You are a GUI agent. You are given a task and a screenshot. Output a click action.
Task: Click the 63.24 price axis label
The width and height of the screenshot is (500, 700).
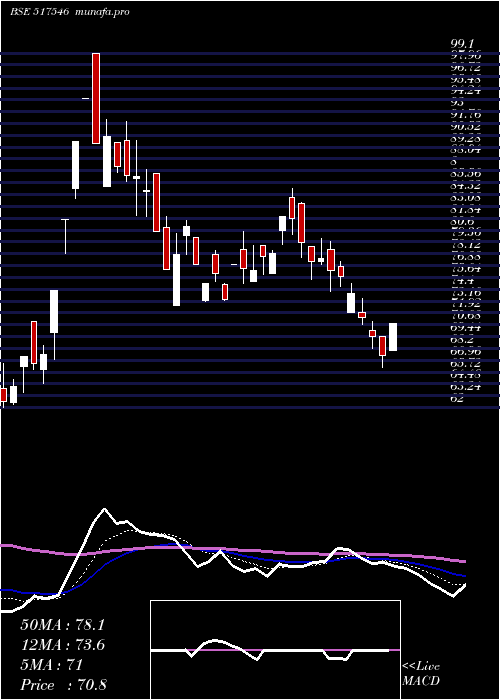[x=465, y=387]
